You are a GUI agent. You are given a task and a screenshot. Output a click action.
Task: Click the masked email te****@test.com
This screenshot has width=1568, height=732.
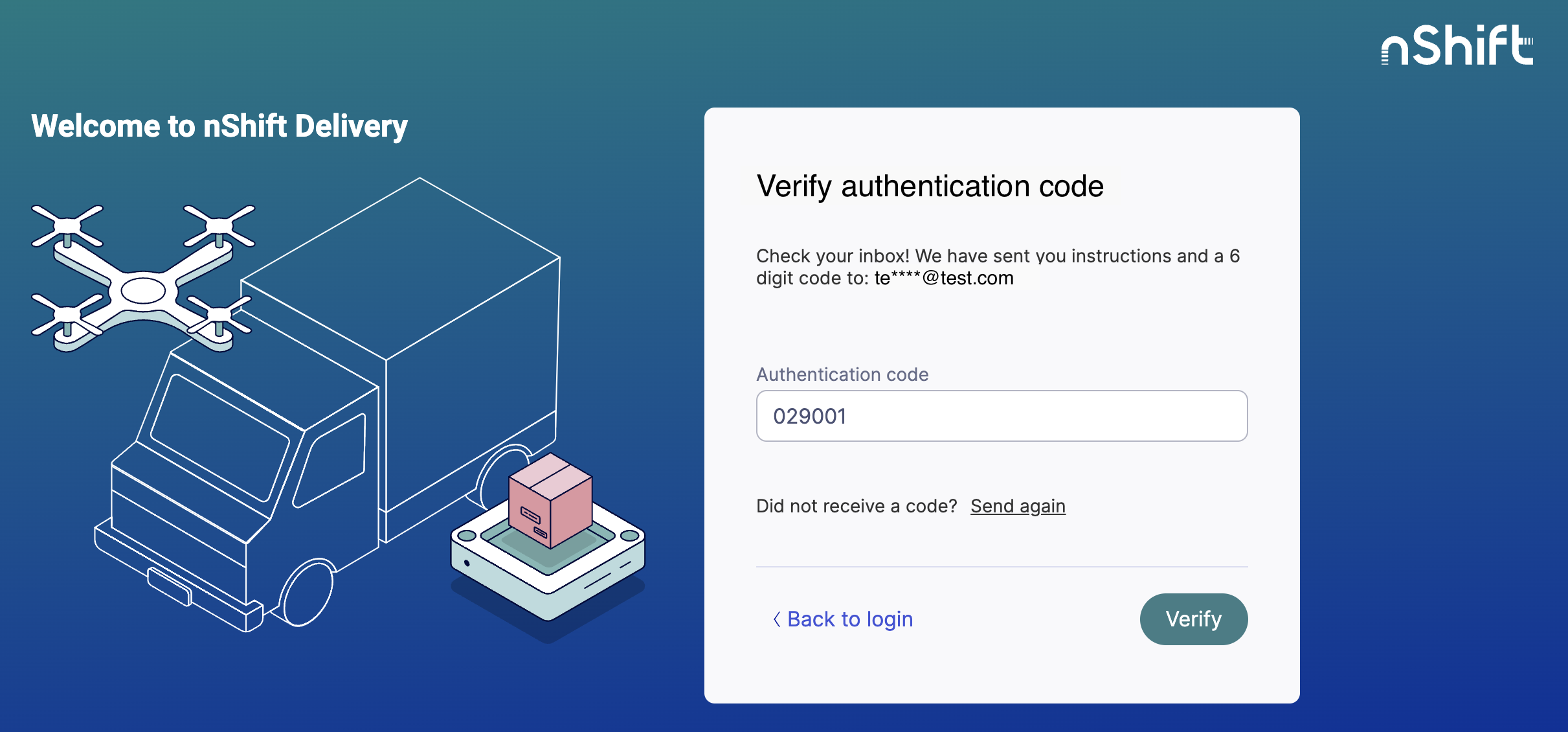coord(944,279)
